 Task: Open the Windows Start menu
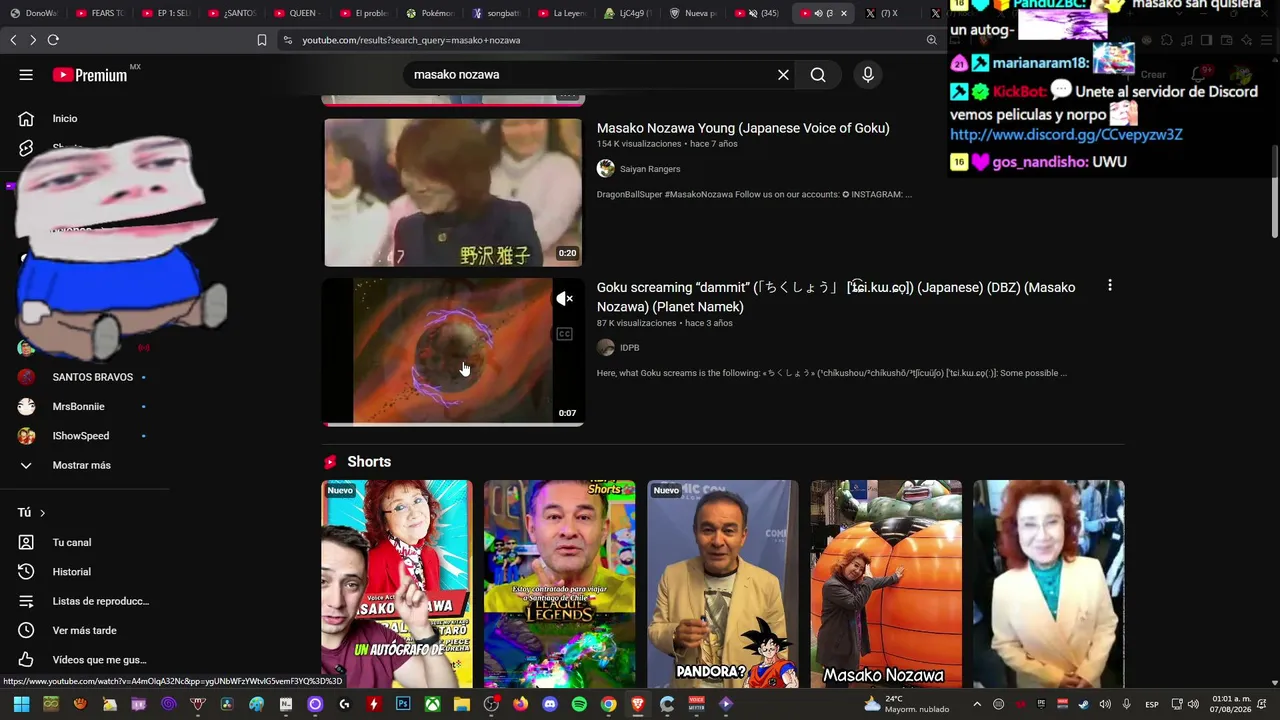(x=21, y=704)
